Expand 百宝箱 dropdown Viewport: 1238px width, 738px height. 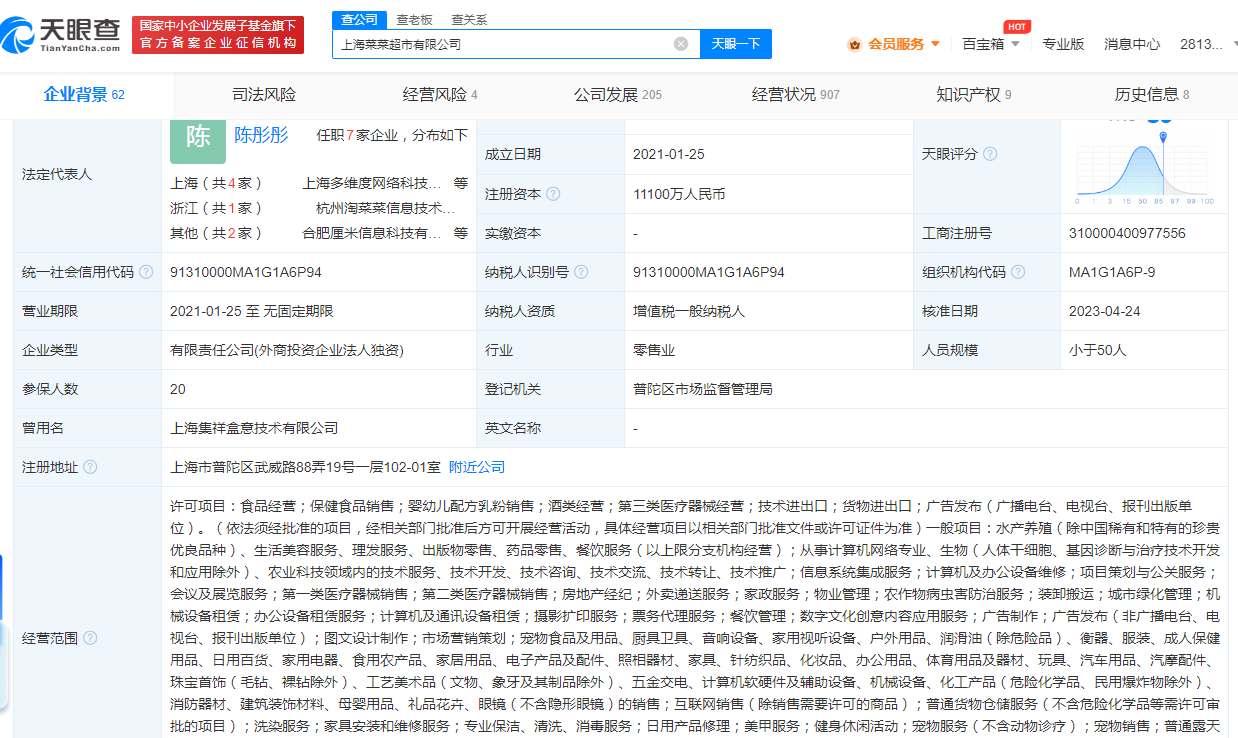click(x=1015, y=44)
